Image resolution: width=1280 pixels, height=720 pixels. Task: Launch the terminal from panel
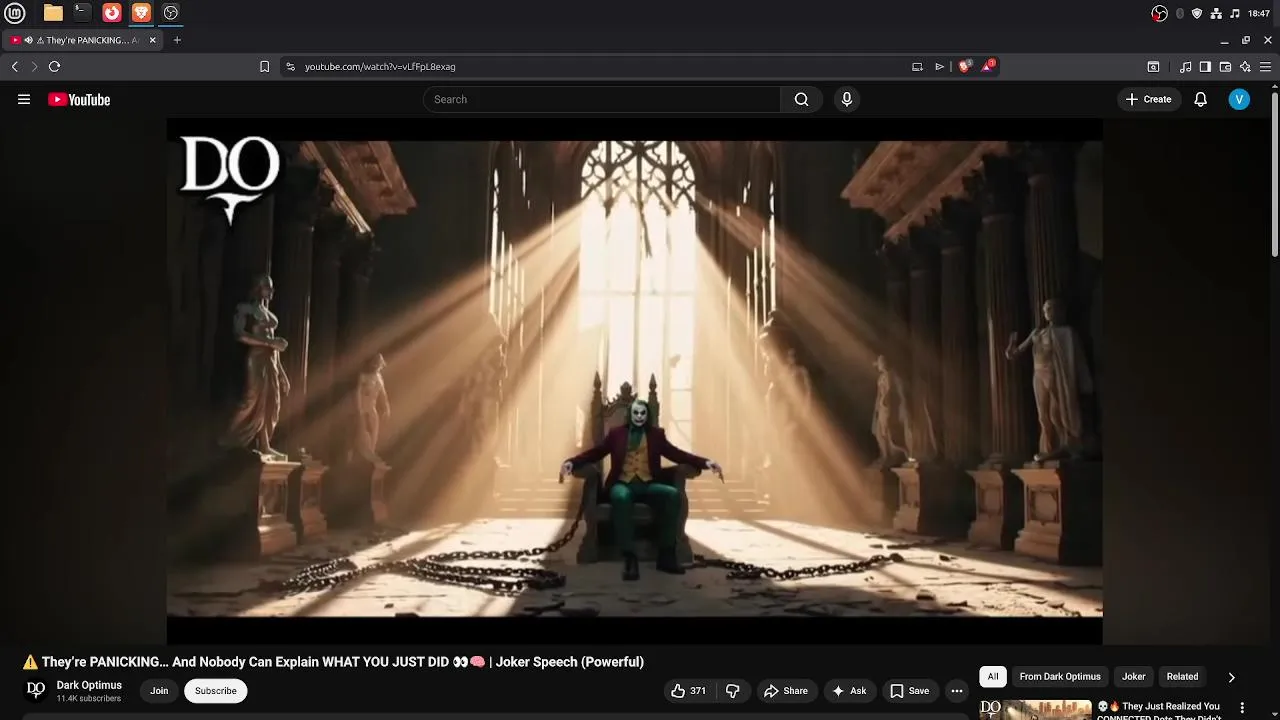[82, 13]
